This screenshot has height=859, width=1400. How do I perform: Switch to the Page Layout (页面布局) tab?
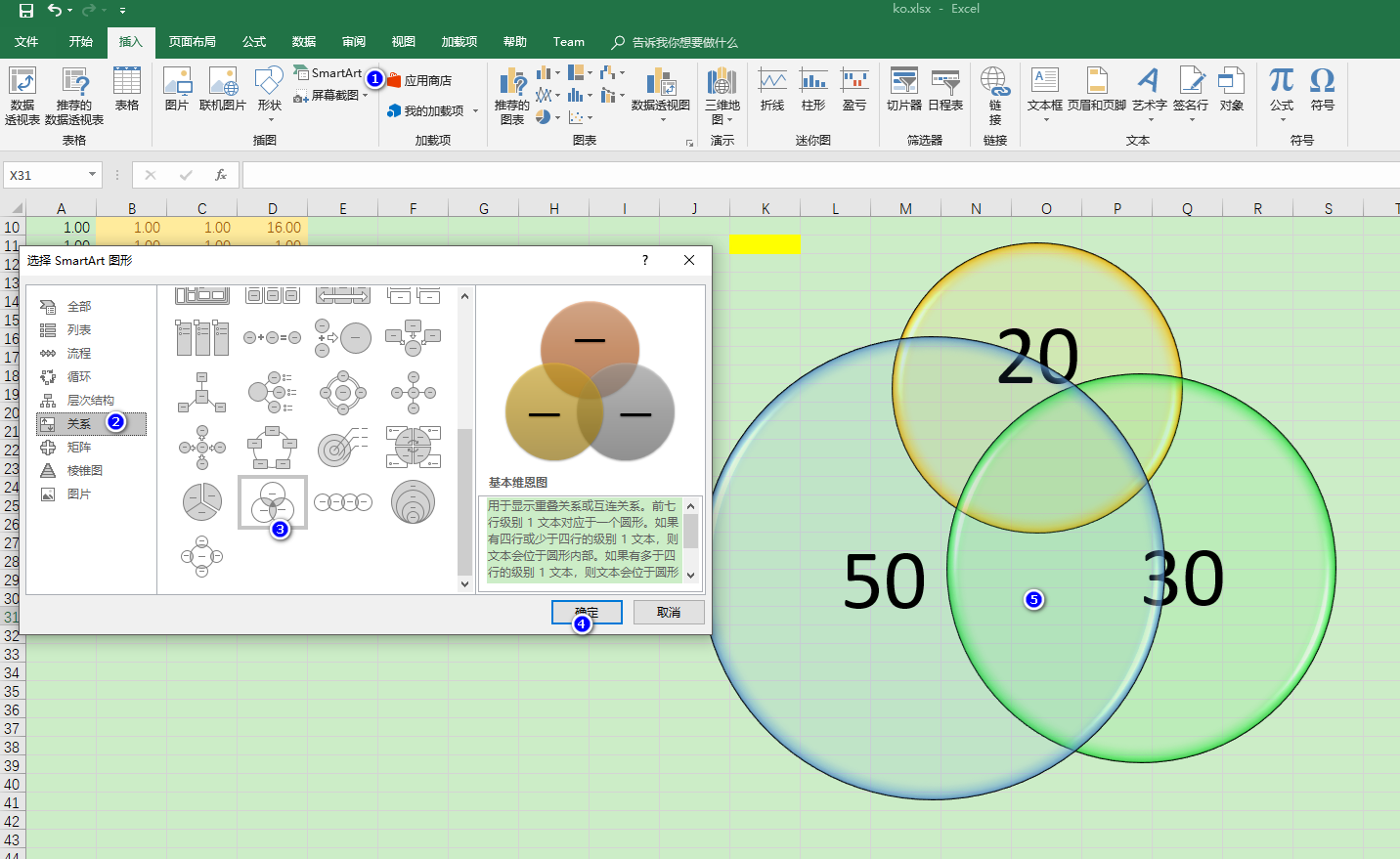[192, 42]
